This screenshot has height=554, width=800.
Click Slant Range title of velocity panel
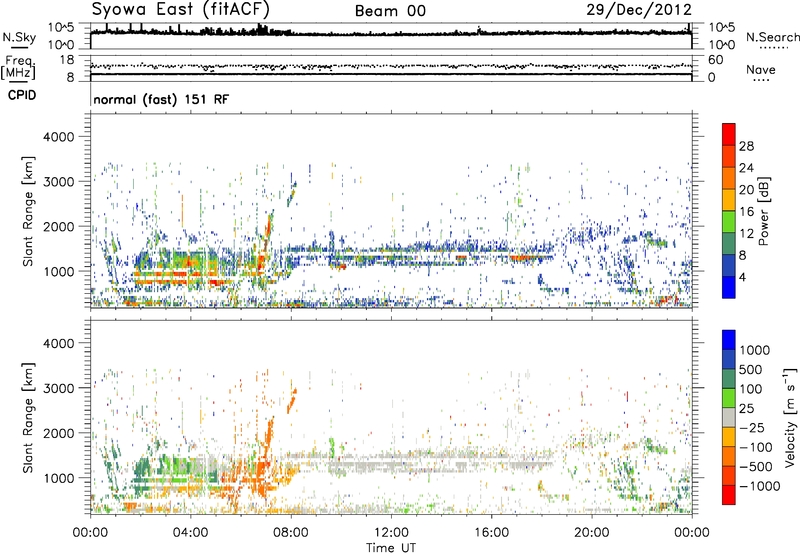coord(28,417)
